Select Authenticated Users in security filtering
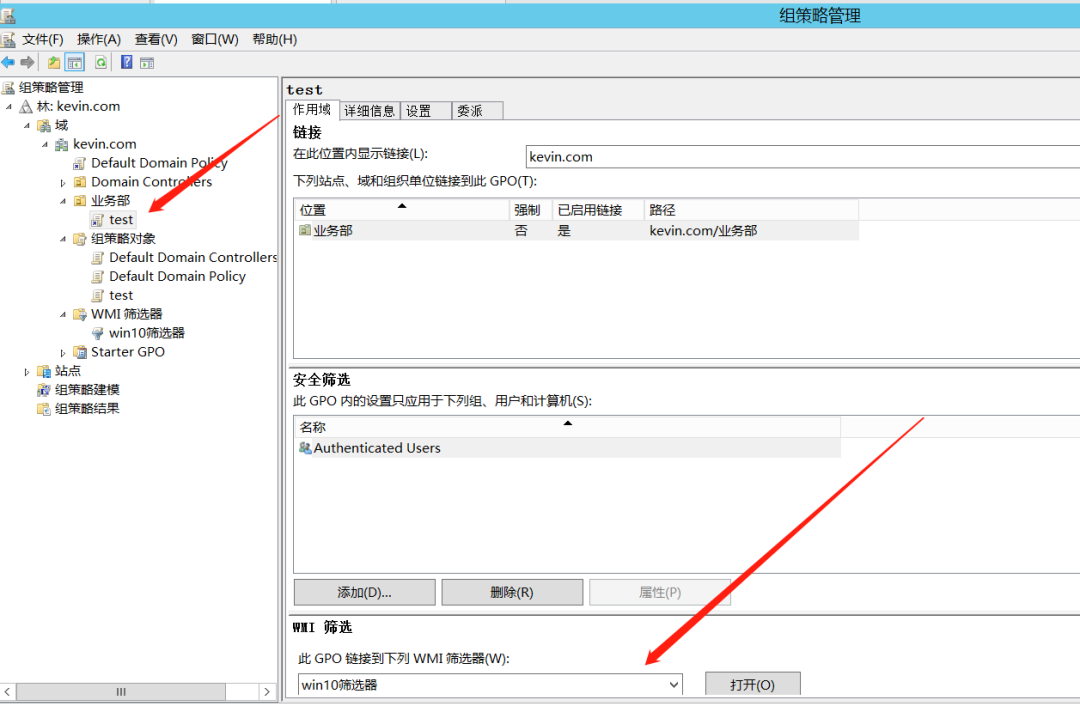Viewport: 1080px width, 706px height. pos(568,448)
